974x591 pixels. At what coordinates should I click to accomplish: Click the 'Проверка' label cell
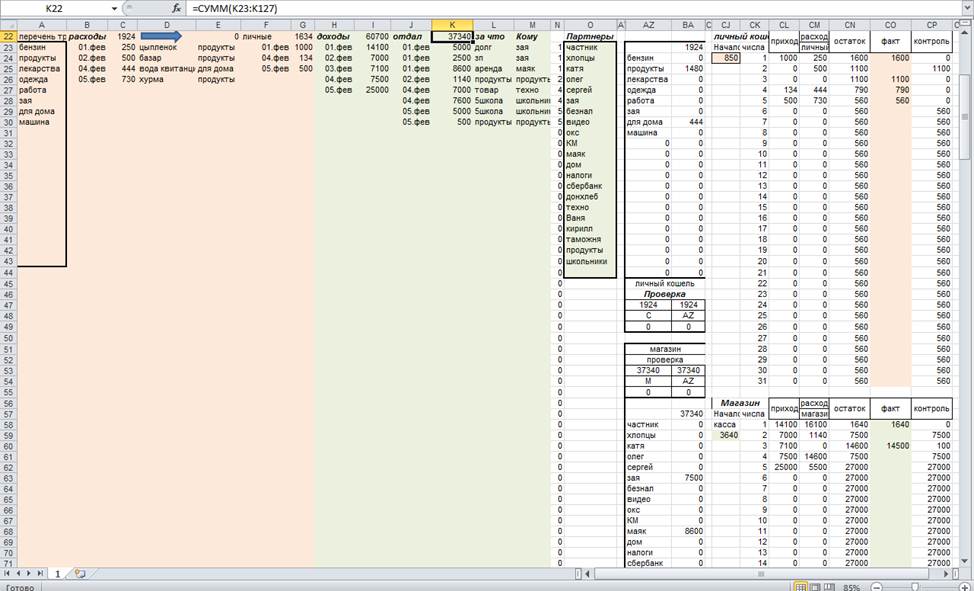tap(665, 294)
